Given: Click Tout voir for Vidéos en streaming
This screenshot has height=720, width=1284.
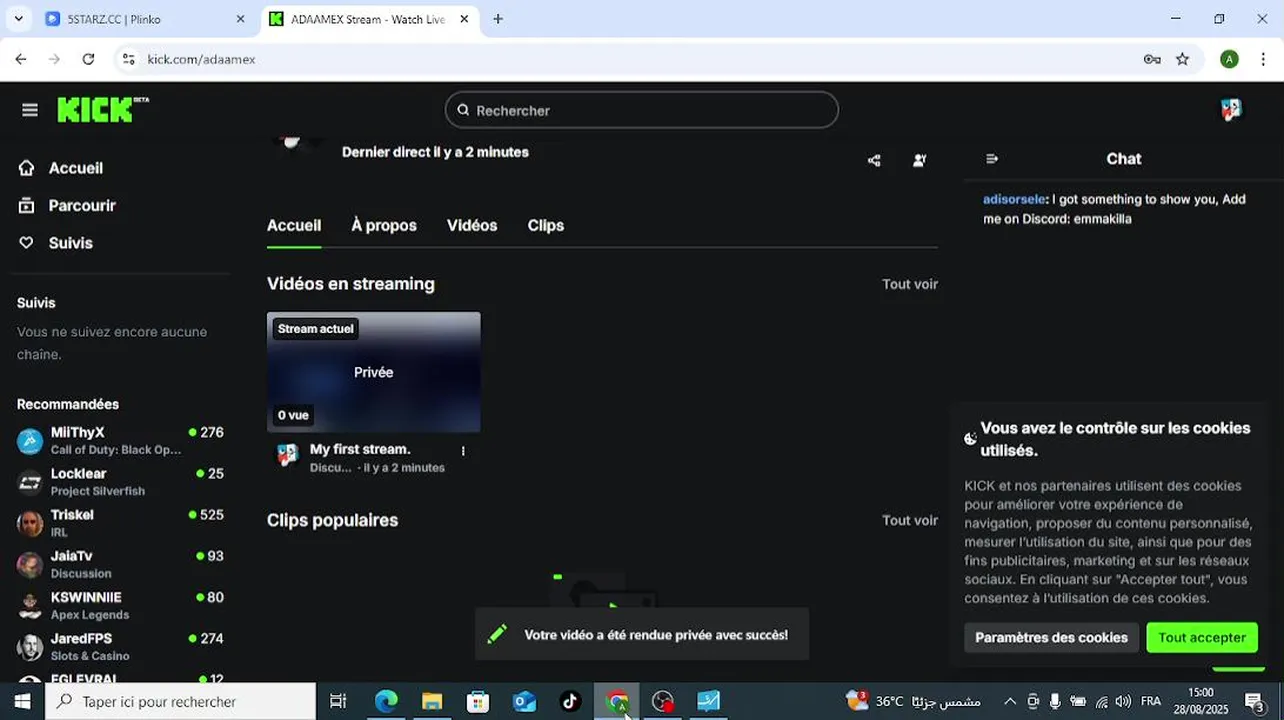Looking at the screenshot, I should click(910, 284).
